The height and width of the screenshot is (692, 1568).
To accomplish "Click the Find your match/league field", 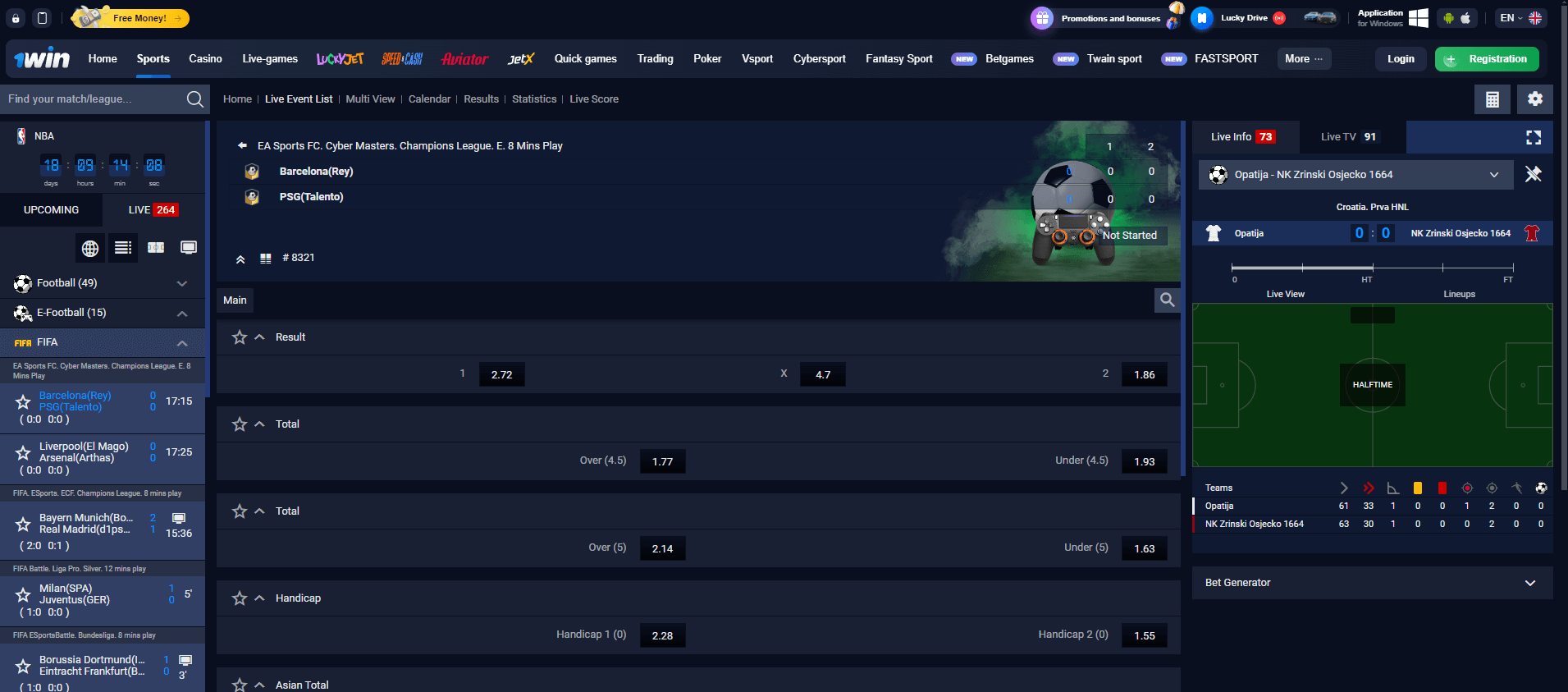I will (93, 99).
